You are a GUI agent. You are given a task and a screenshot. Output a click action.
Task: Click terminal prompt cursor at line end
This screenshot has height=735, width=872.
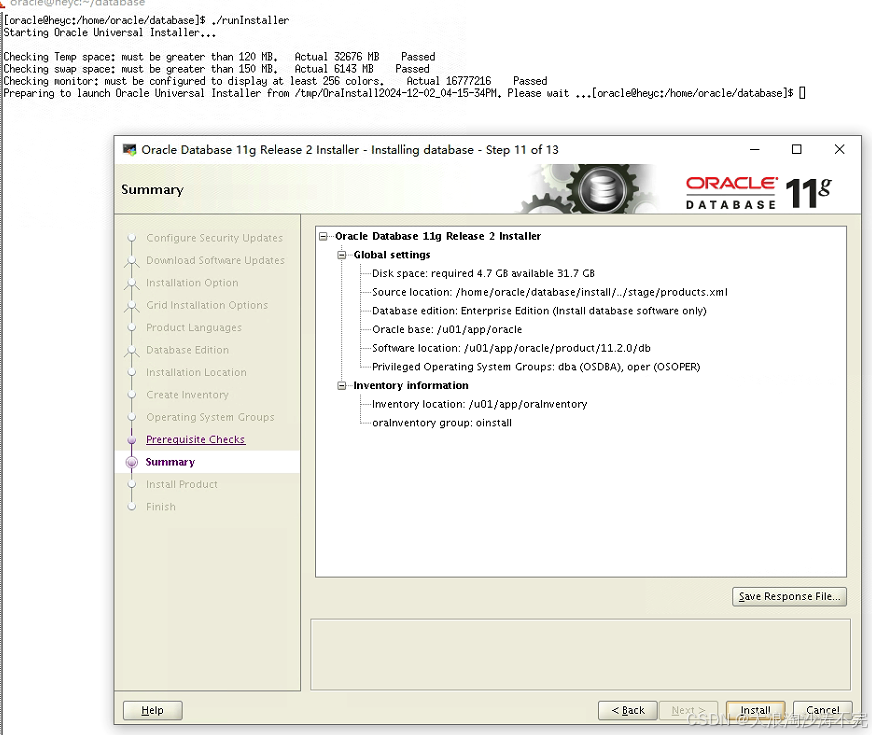802,93
